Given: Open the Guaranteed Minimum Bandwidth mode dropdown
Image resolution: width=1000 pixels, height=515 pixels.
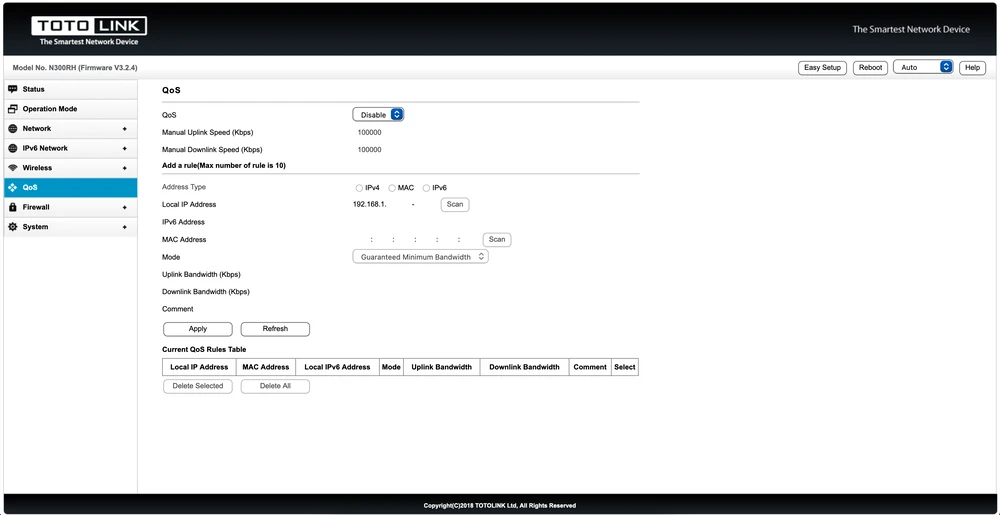Looking at the screenshot, I should pos(420,257).
